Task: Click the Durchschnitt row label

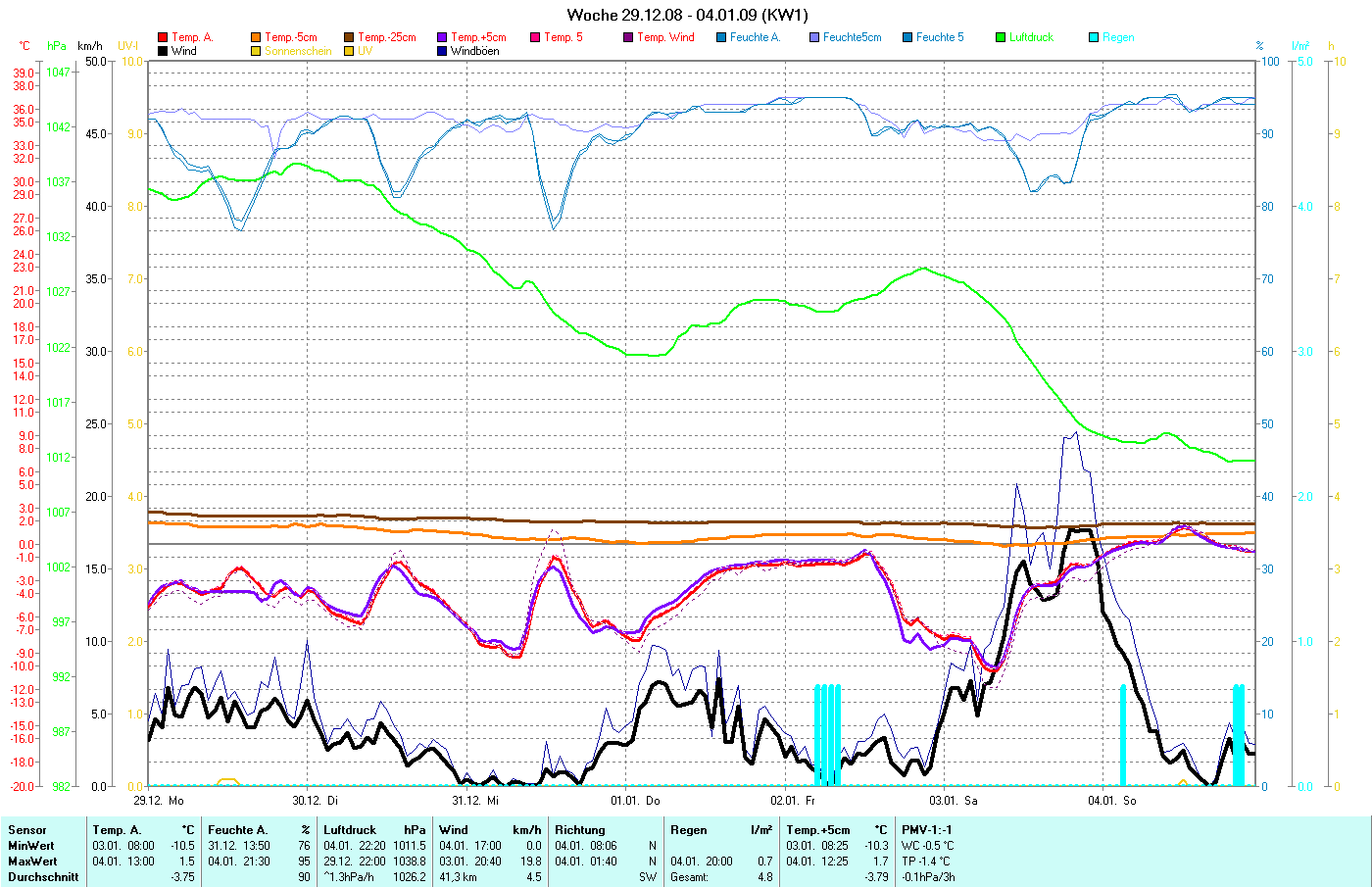Action: [x=43, y=877]
